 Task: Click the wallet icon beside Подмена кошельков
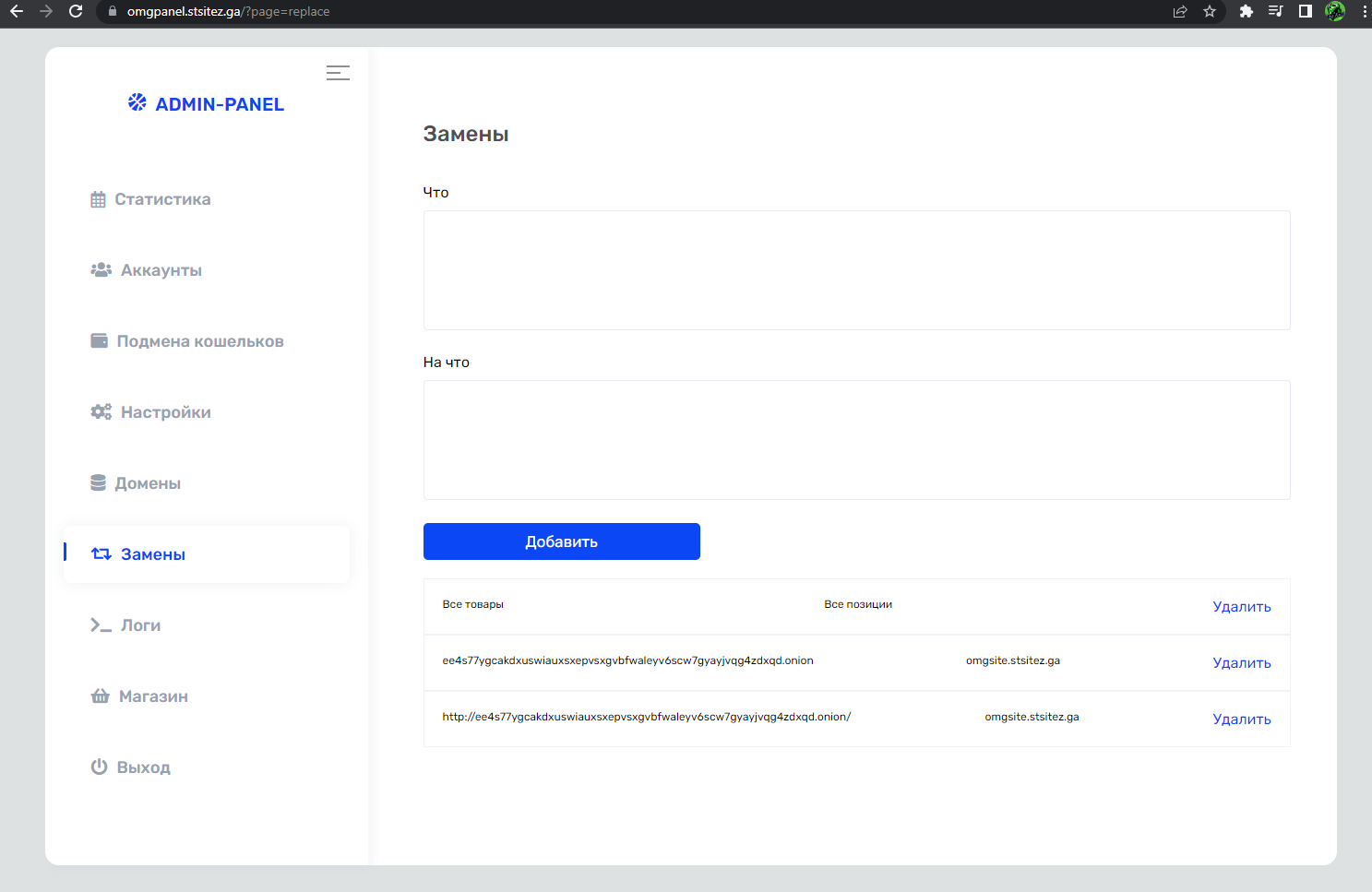(x=99, y=341)
